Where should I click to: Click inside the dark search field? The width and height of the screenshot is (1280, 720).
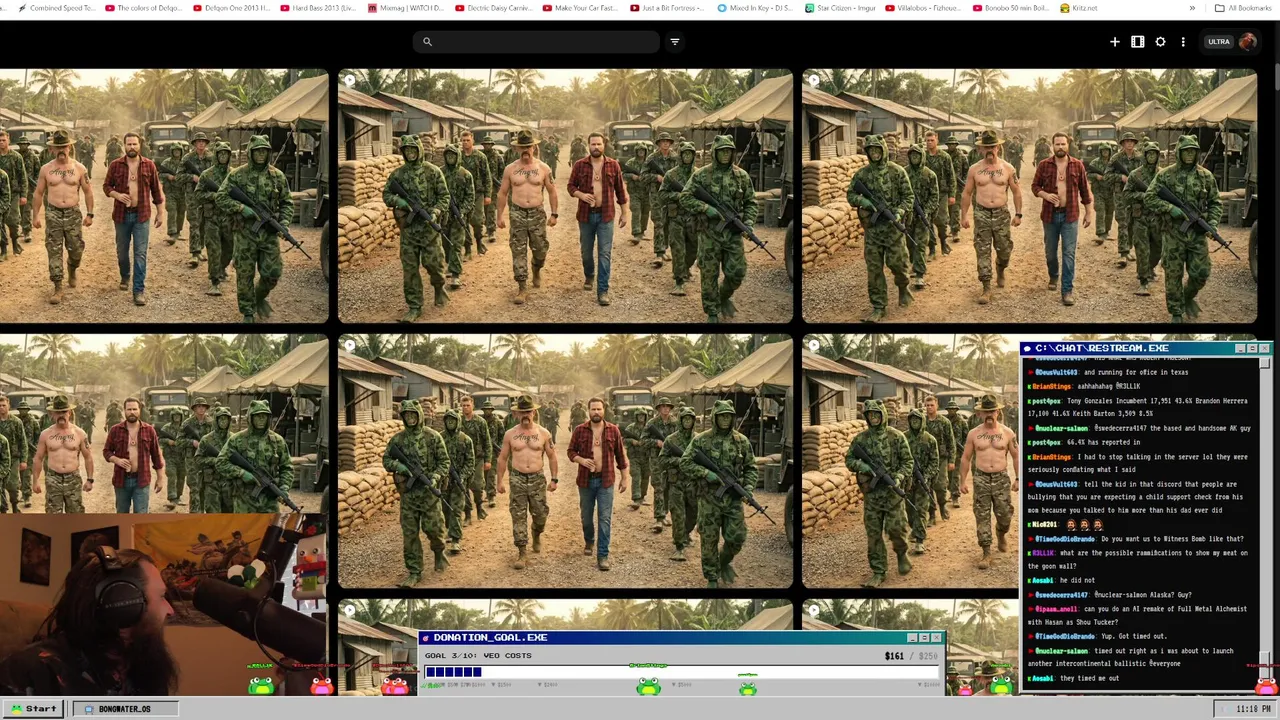[537, 42]
